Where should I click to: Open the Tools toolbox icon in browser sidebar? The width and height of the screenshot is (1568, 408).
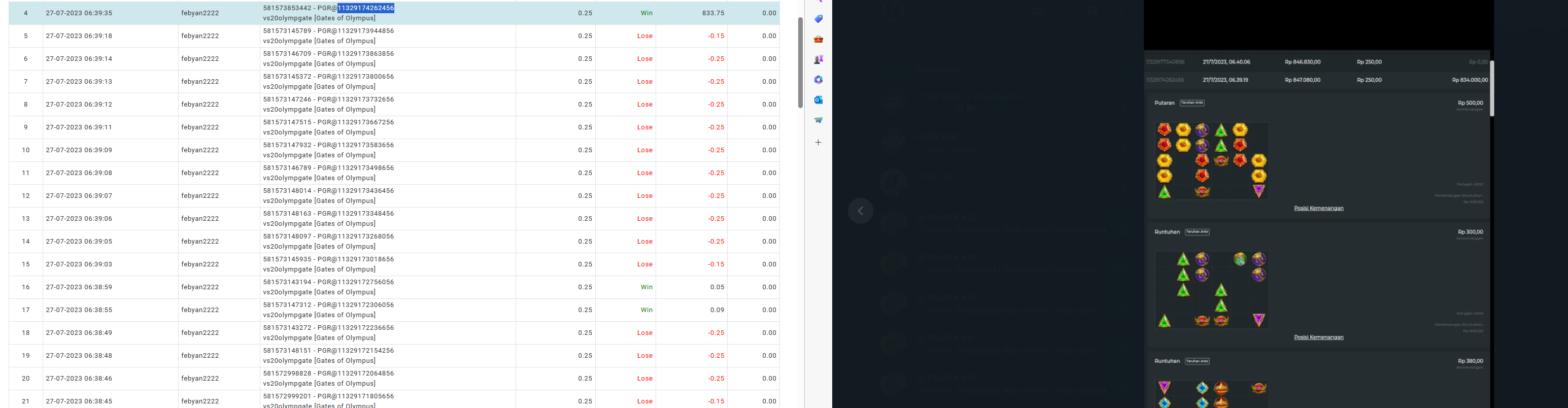[819, 40]
